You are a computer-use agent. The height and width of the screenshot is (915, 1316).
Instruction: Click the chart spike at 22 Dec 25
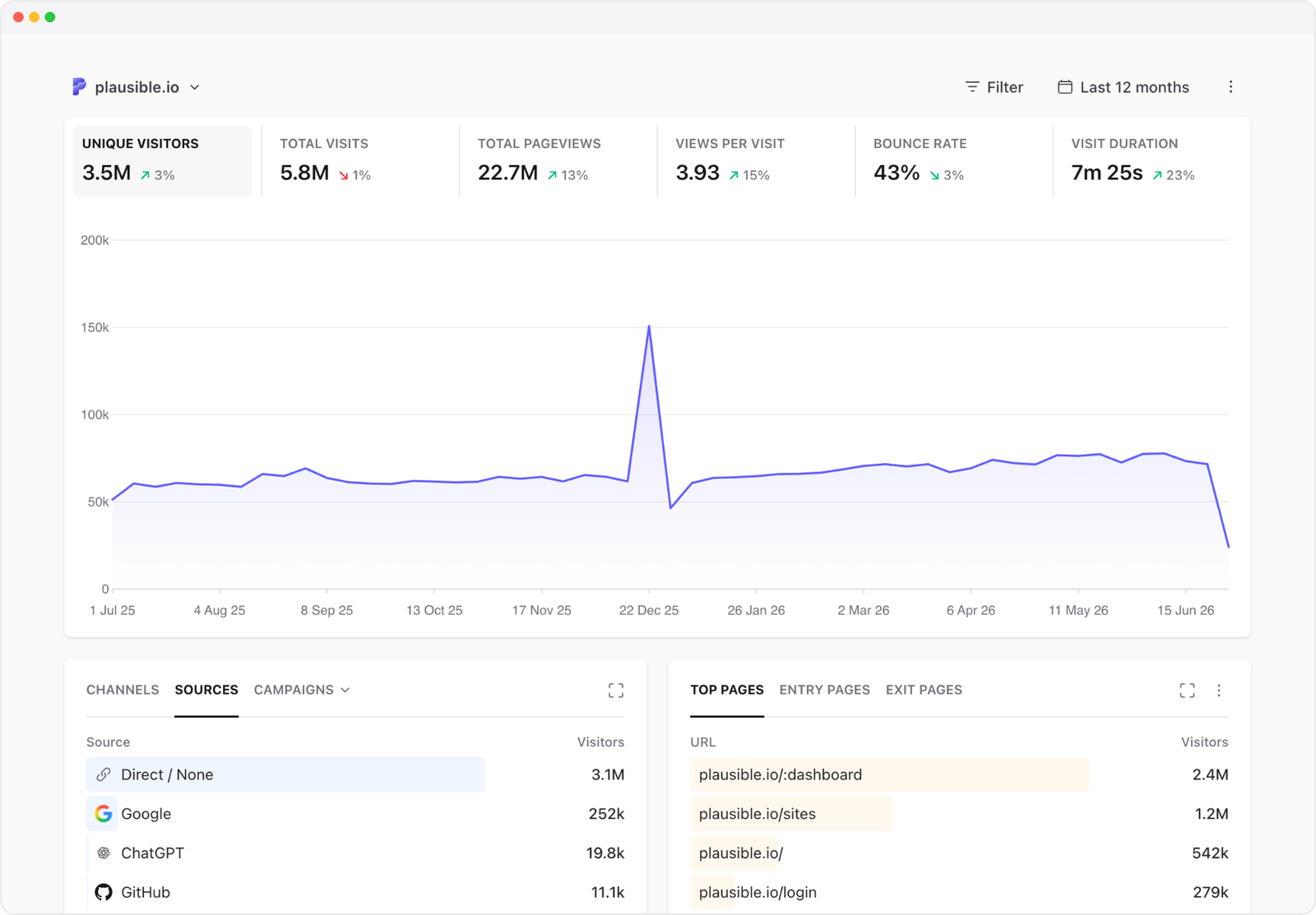(x=649, y=327)
